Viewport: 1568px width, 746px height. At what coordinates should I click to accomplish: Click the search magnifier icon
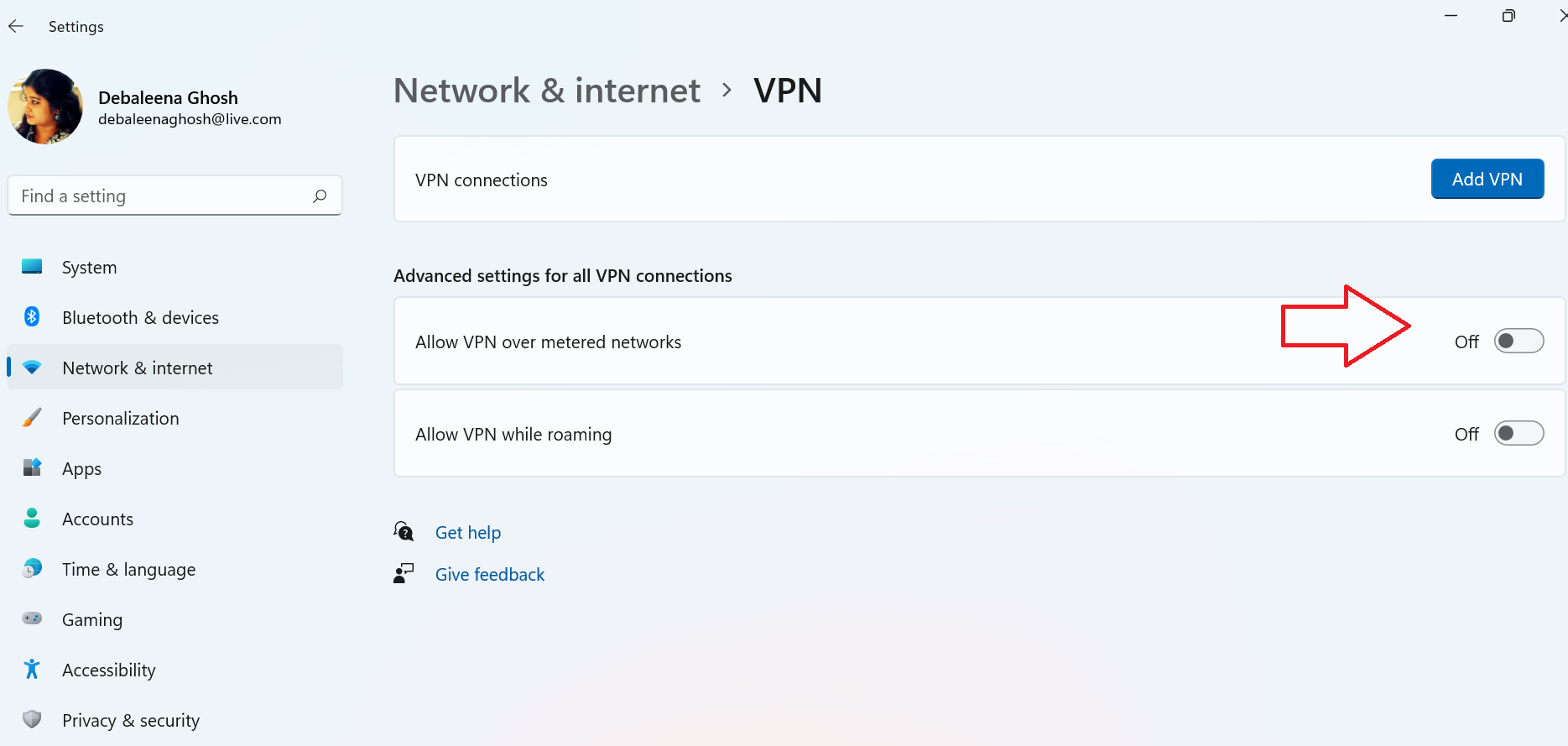[320, 196]
